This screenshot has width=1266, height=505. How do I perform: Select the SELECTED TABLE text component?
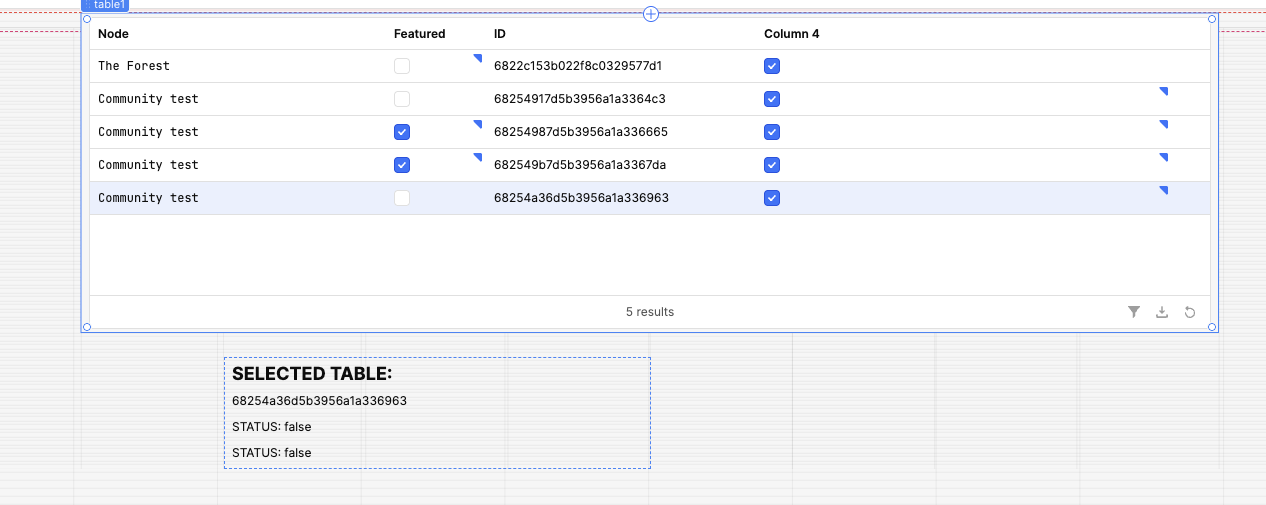[x=437, y=413]
